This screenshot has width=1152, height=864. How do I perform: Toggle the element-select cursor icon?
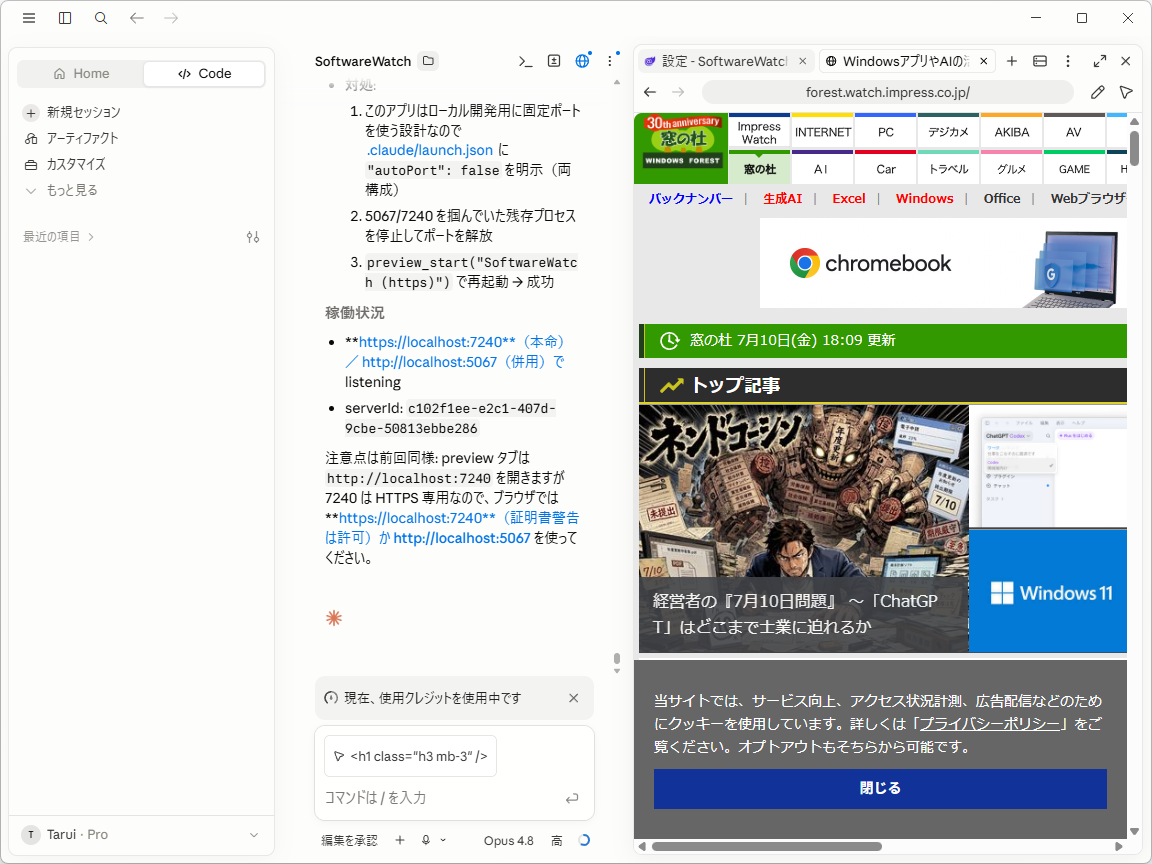point(1126,92)
